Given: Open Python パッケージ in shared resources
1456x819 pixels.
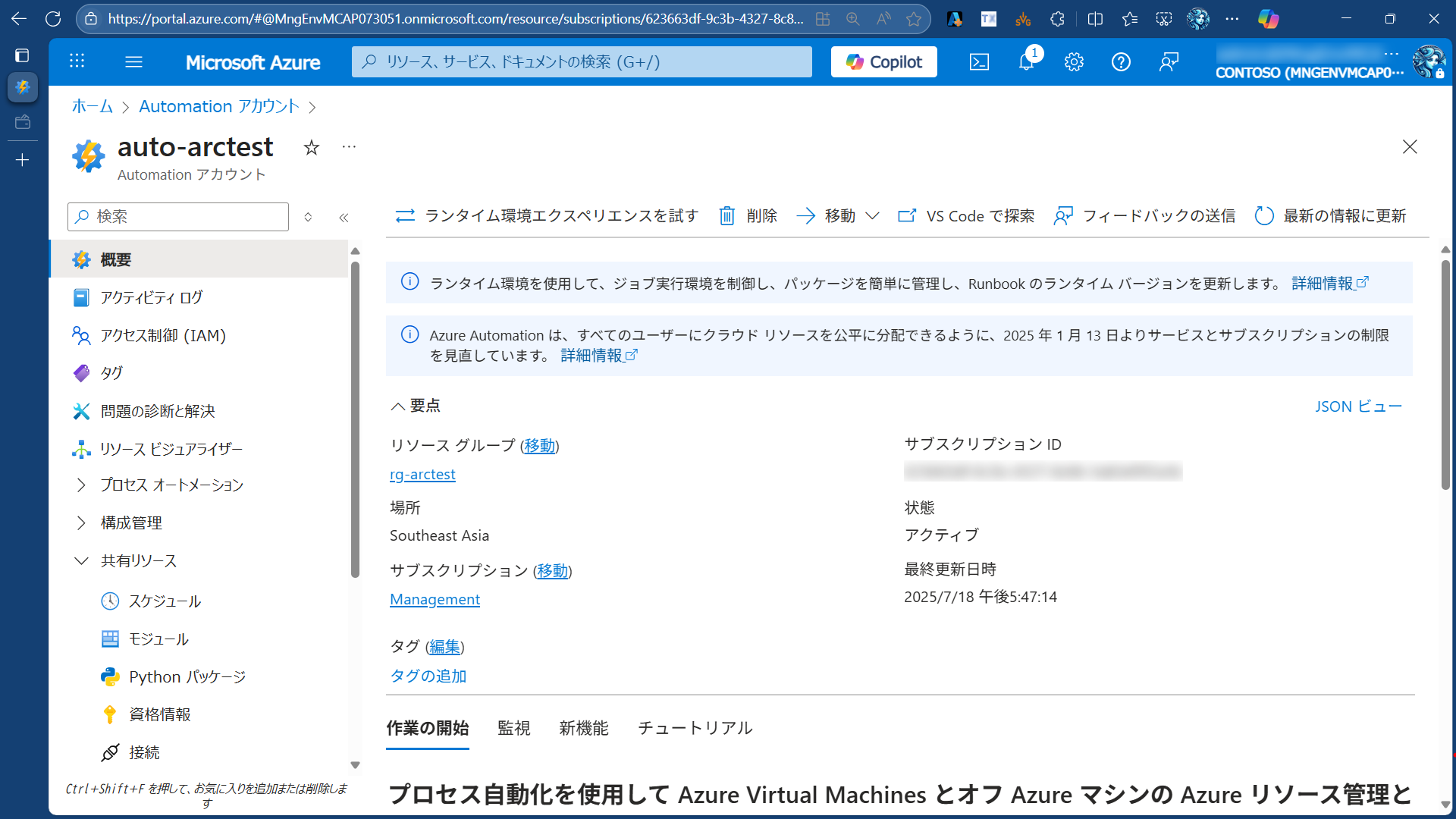Looking at the screenshot, I should pyautogui.click(x=187, y=676).
